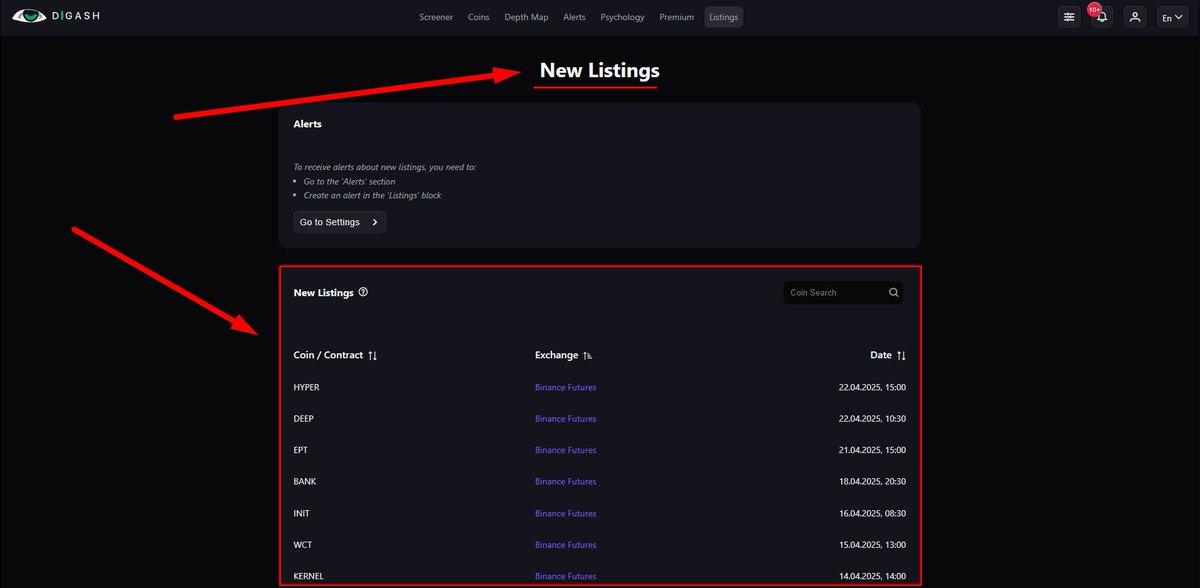This screenshot has width=1200, height=588.
Task: Click the INIT coin name
Action: coord(302,513)
